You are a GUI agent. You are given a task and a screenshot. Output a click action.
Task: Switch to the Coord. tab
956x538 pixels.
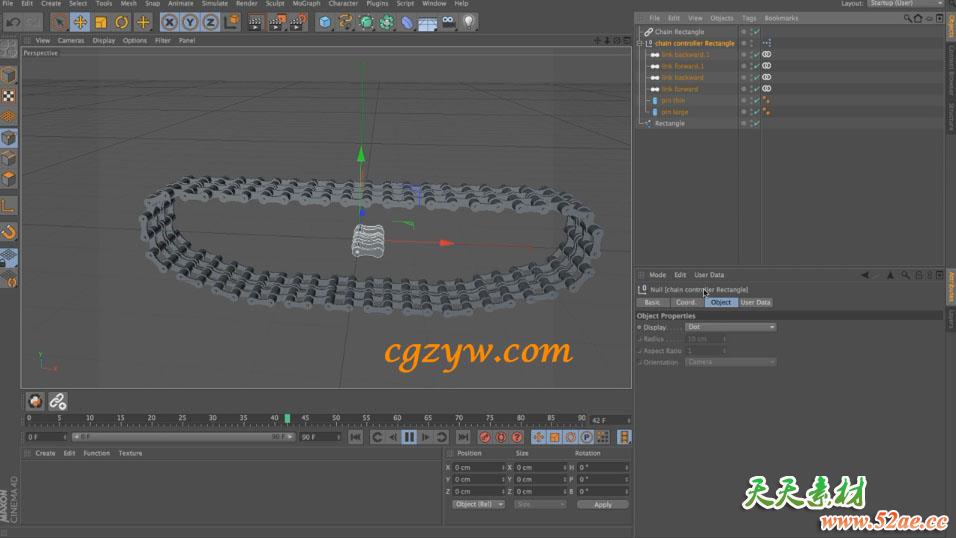tap(686, 303)
